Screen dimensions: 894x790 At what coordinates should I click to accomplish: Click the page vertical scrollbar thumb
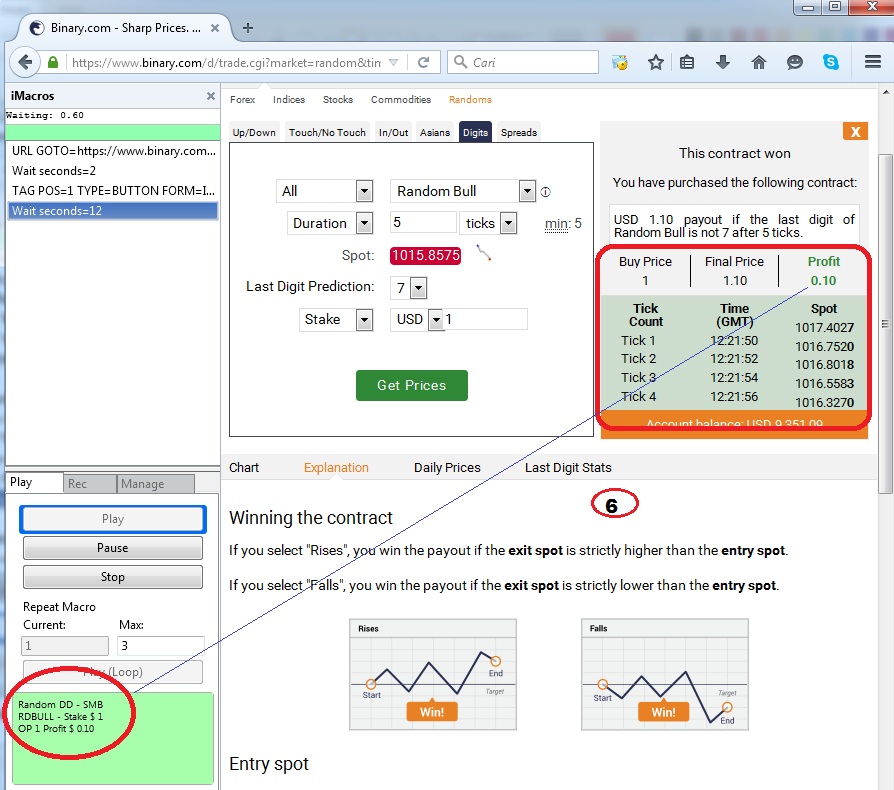tap(885, 324)
